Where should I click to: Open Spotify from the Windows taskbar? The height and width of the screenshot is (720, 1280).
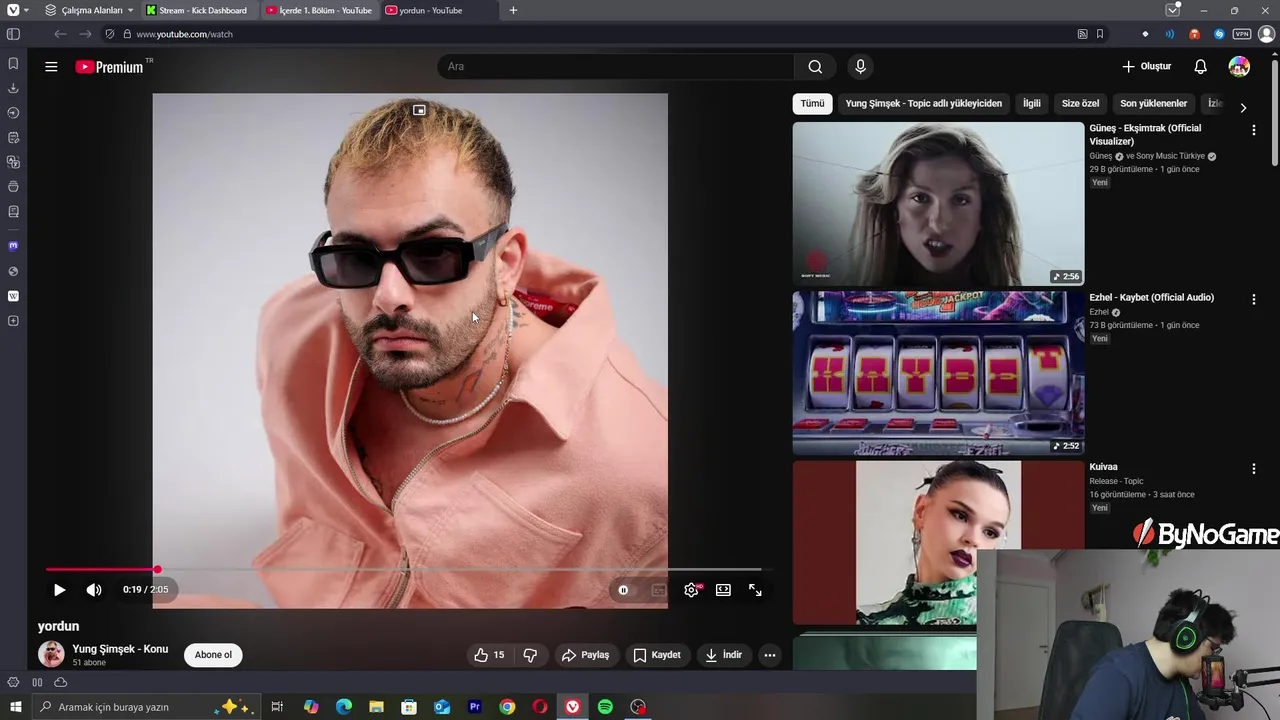click(x=605, y=707)
